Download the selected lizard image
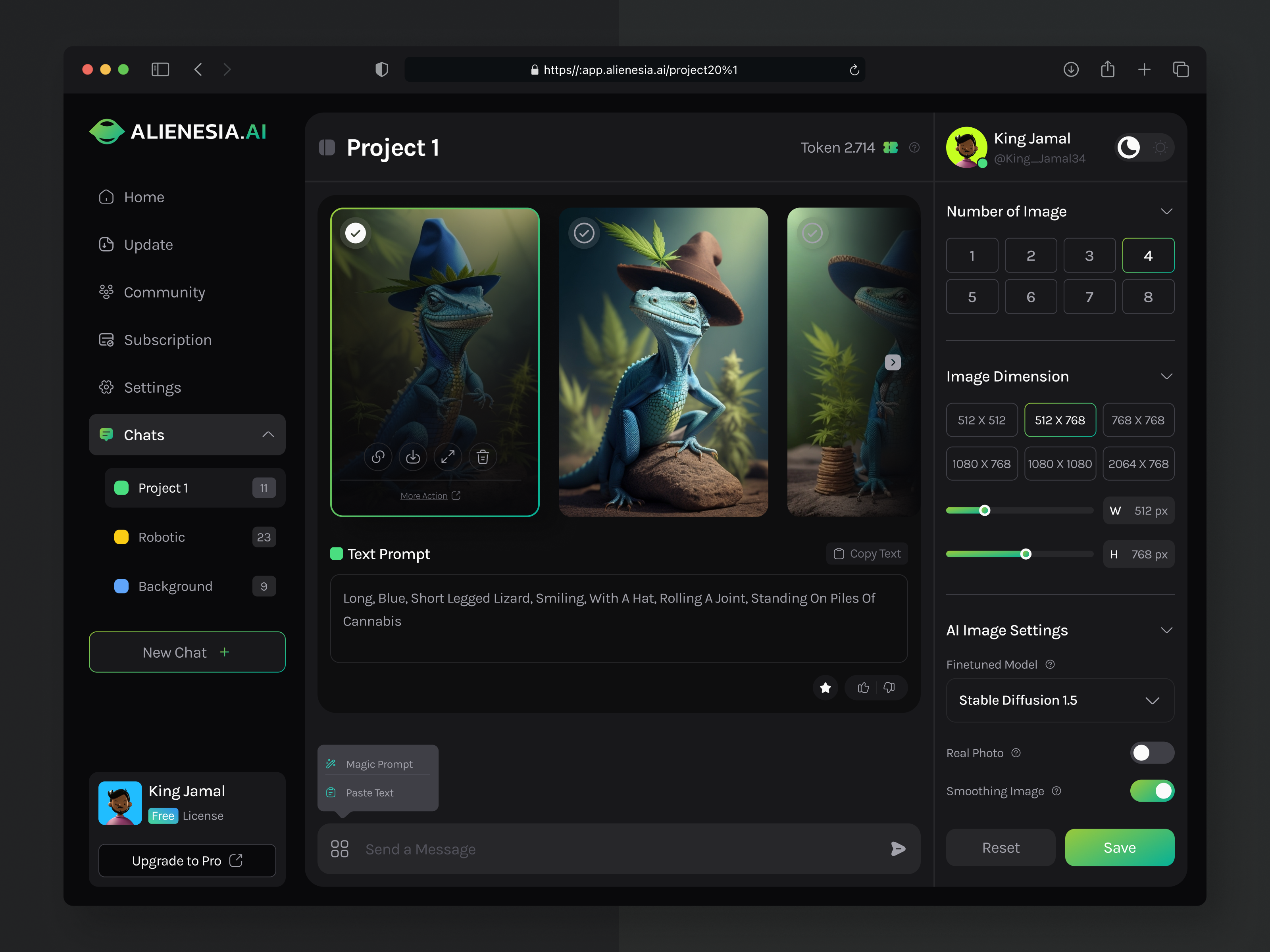This screenshot has width=1270, height=952. (413, 457)
